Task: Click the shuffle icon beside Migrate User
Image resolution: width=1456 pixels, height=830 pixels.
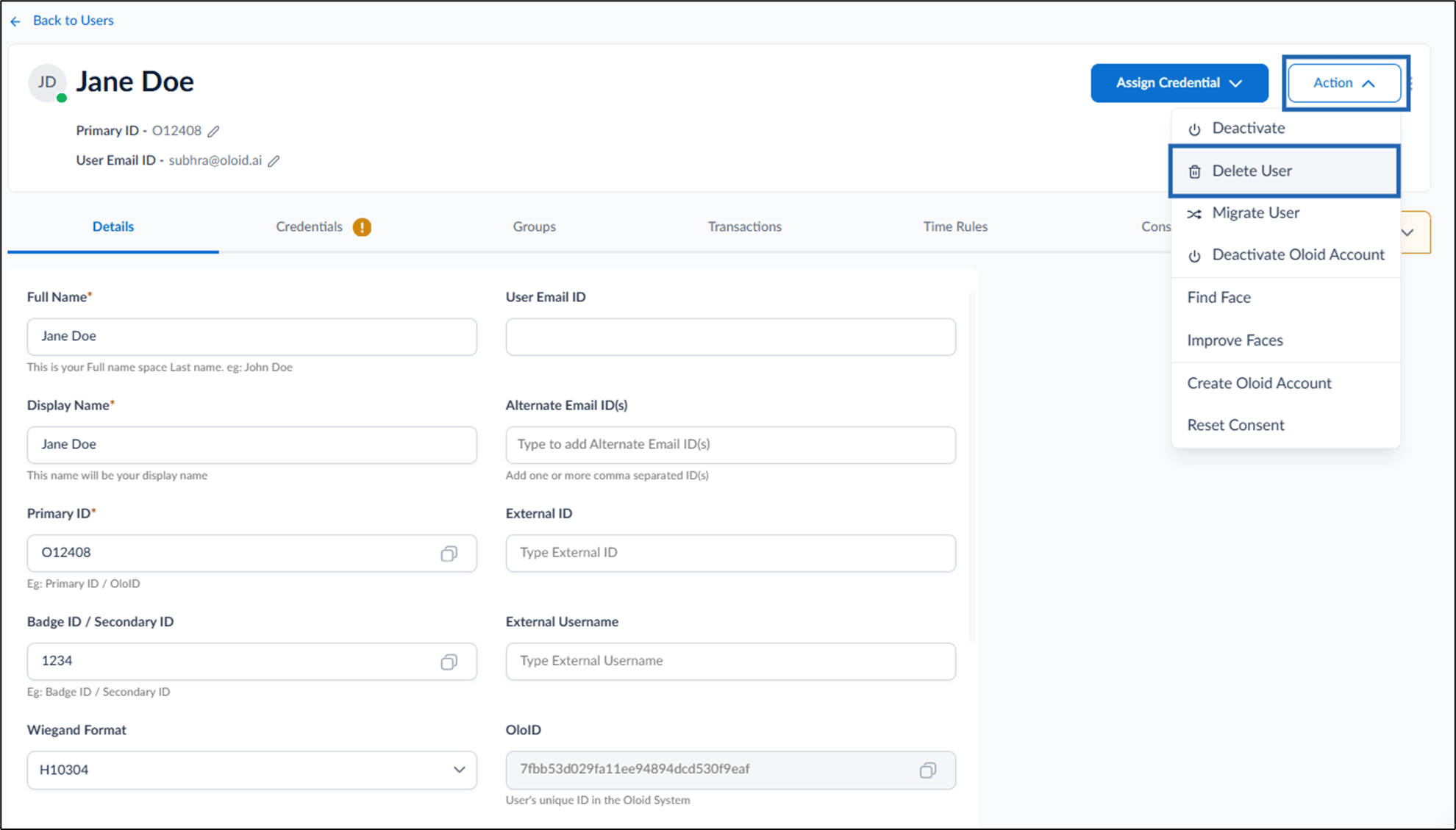Action: 1194,214
